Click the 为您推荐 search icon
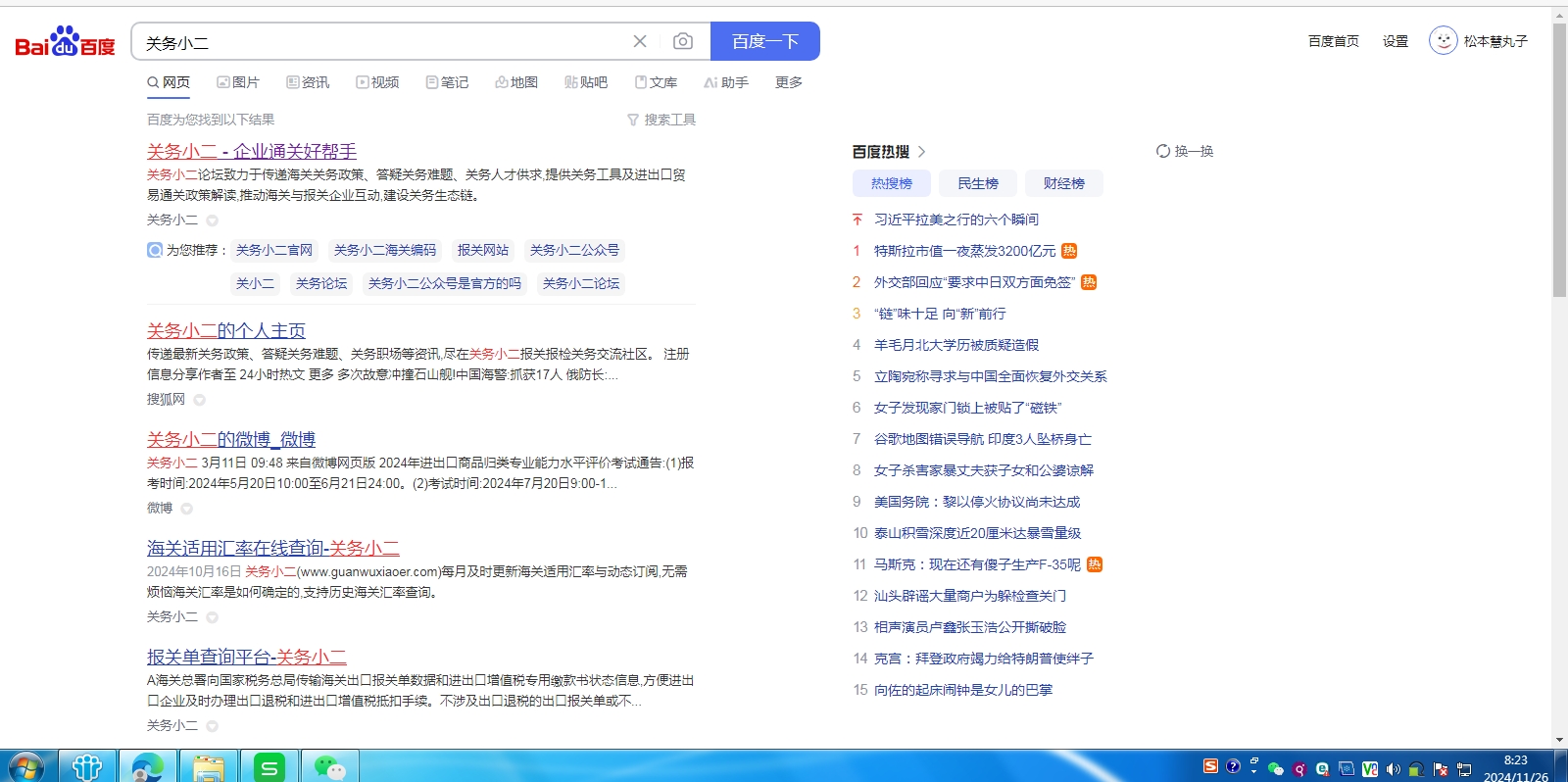This screenshot has height=782, width=1568. [x=155, y=250]
